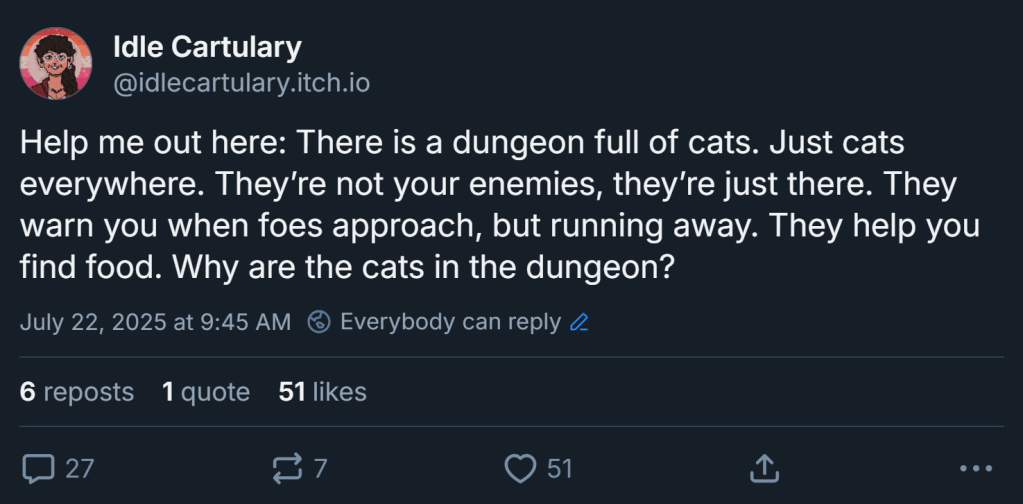
Task: View the 6 reposts list
Action: point(76,392)
